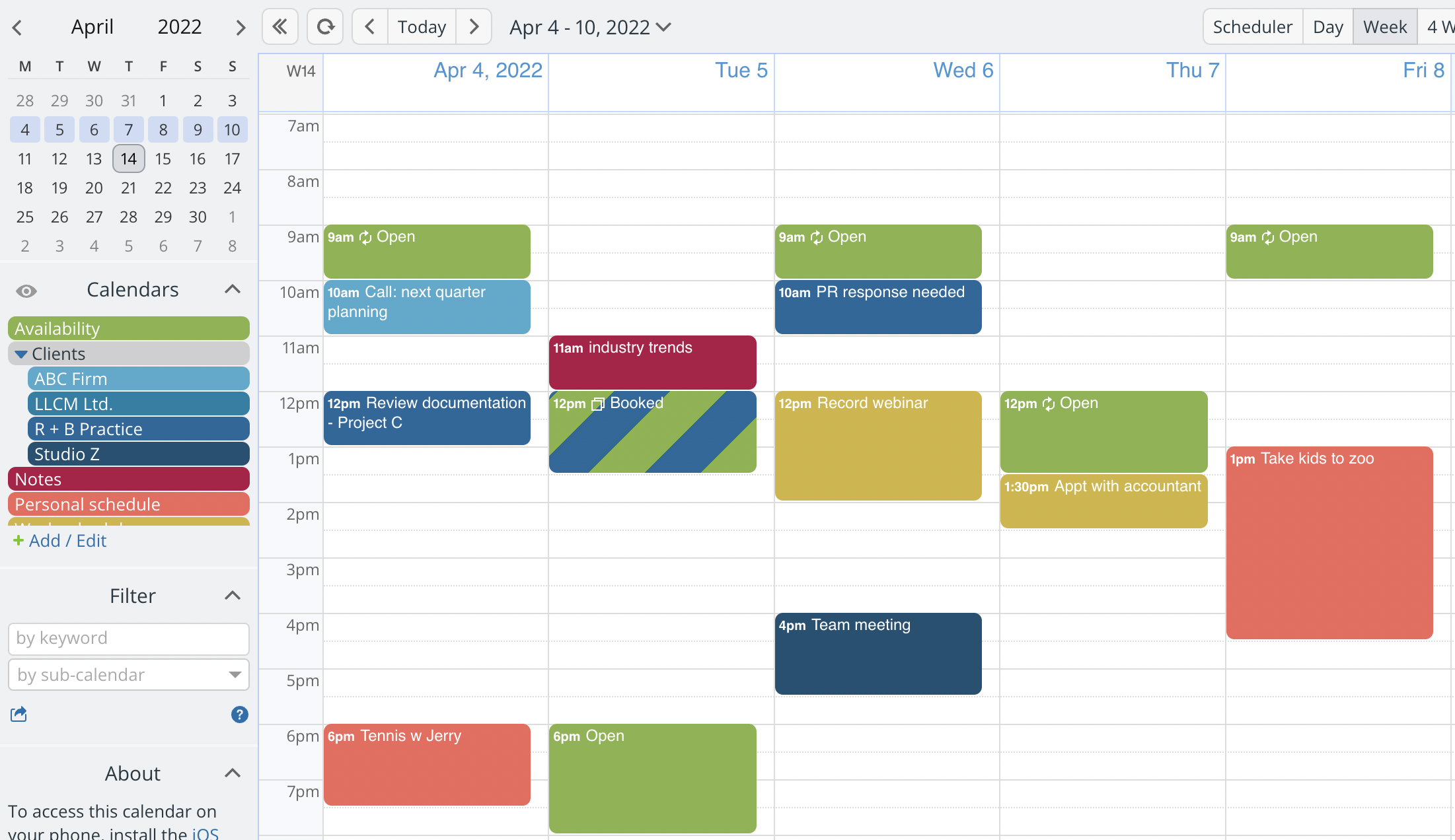Click the double-back skip icon

280,27
